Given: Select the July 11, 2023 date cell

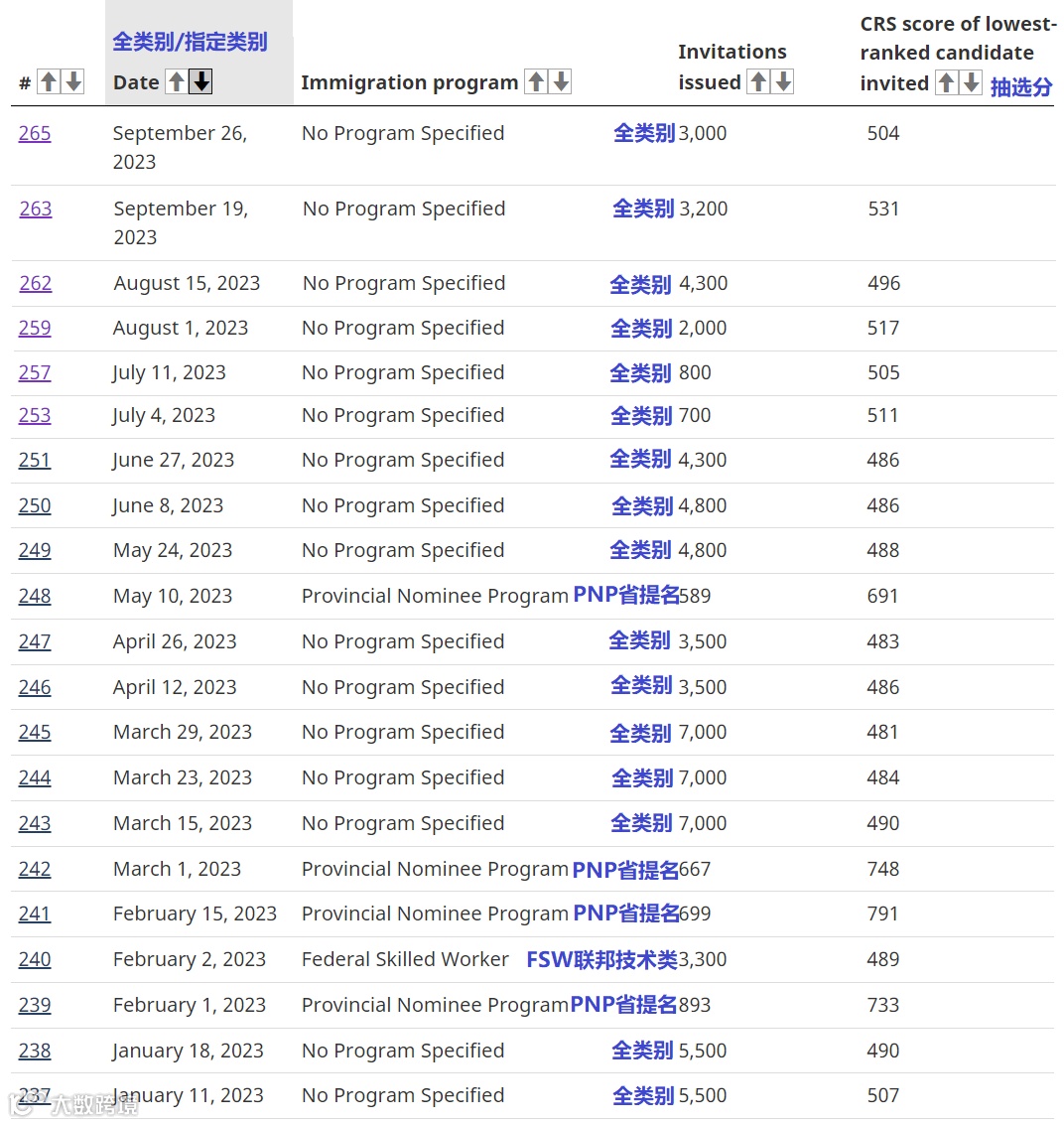Looking at the screenshot, I should (x=169, y=372).
